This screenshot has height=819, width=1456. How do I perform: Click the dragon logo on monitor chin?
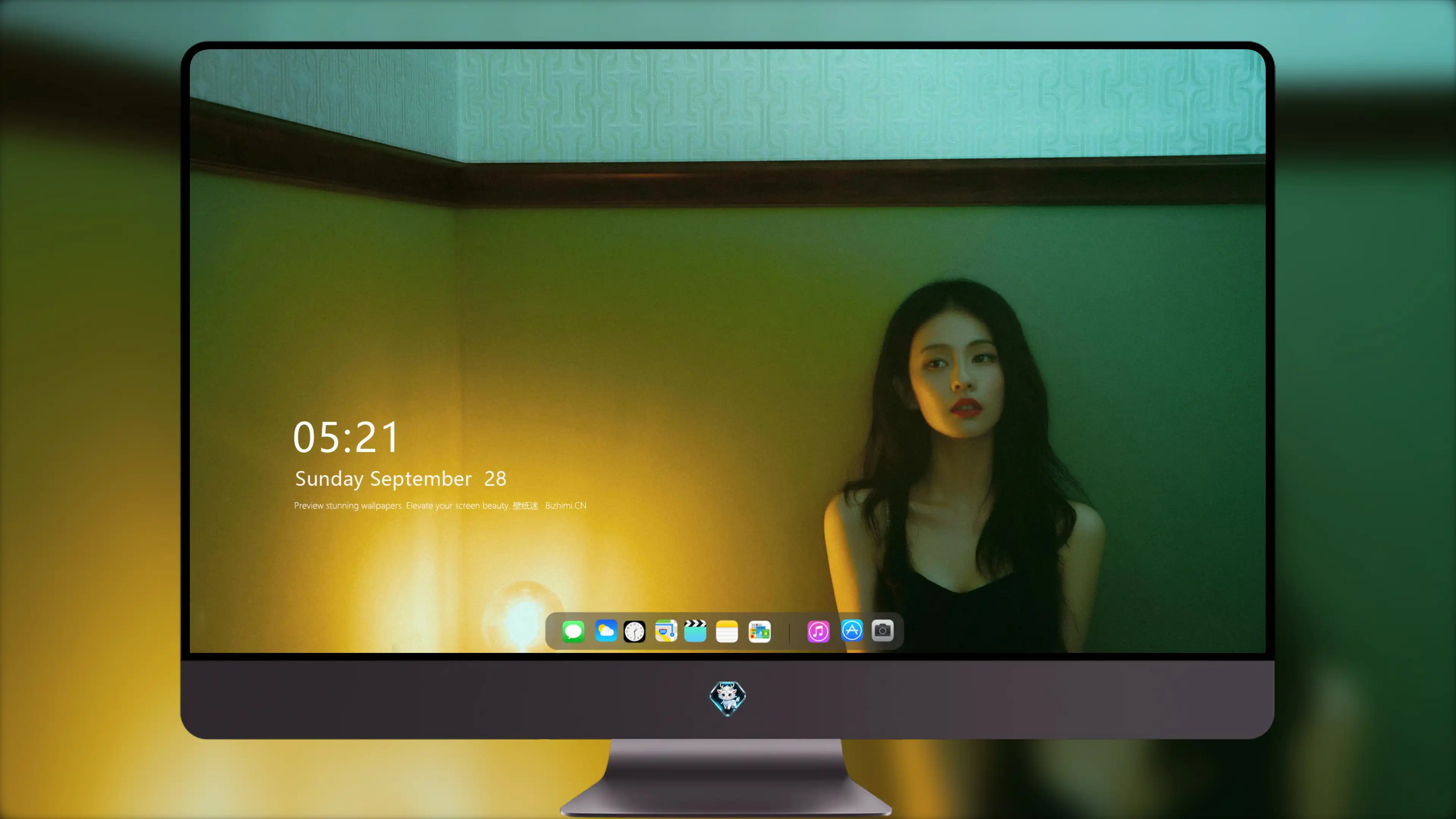(x=728, y=698)
